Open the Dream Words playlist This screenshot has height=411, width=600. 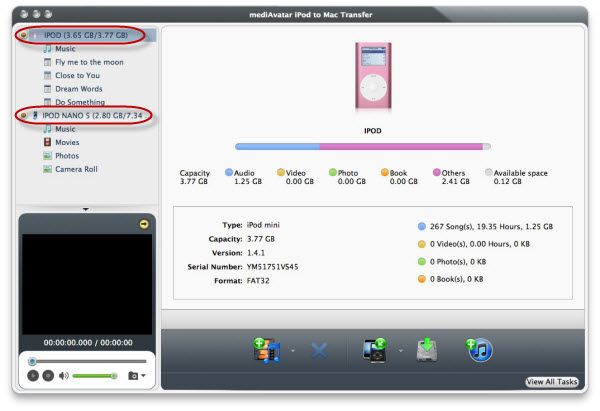click(78, 89)
